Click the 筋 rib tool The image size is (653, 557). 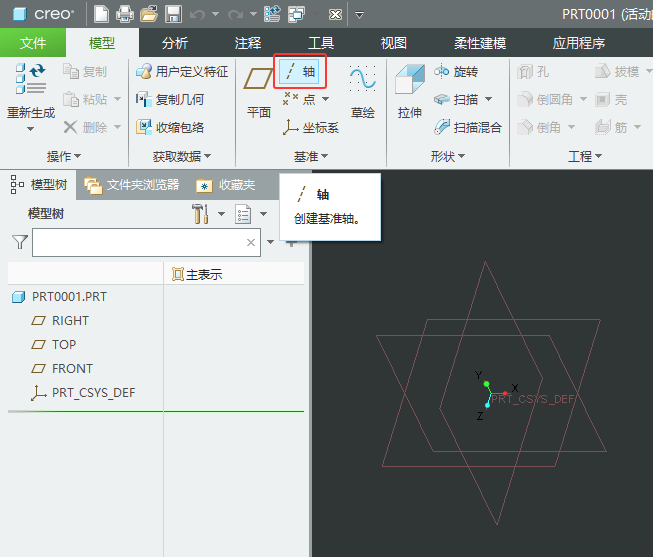point(611,127)
